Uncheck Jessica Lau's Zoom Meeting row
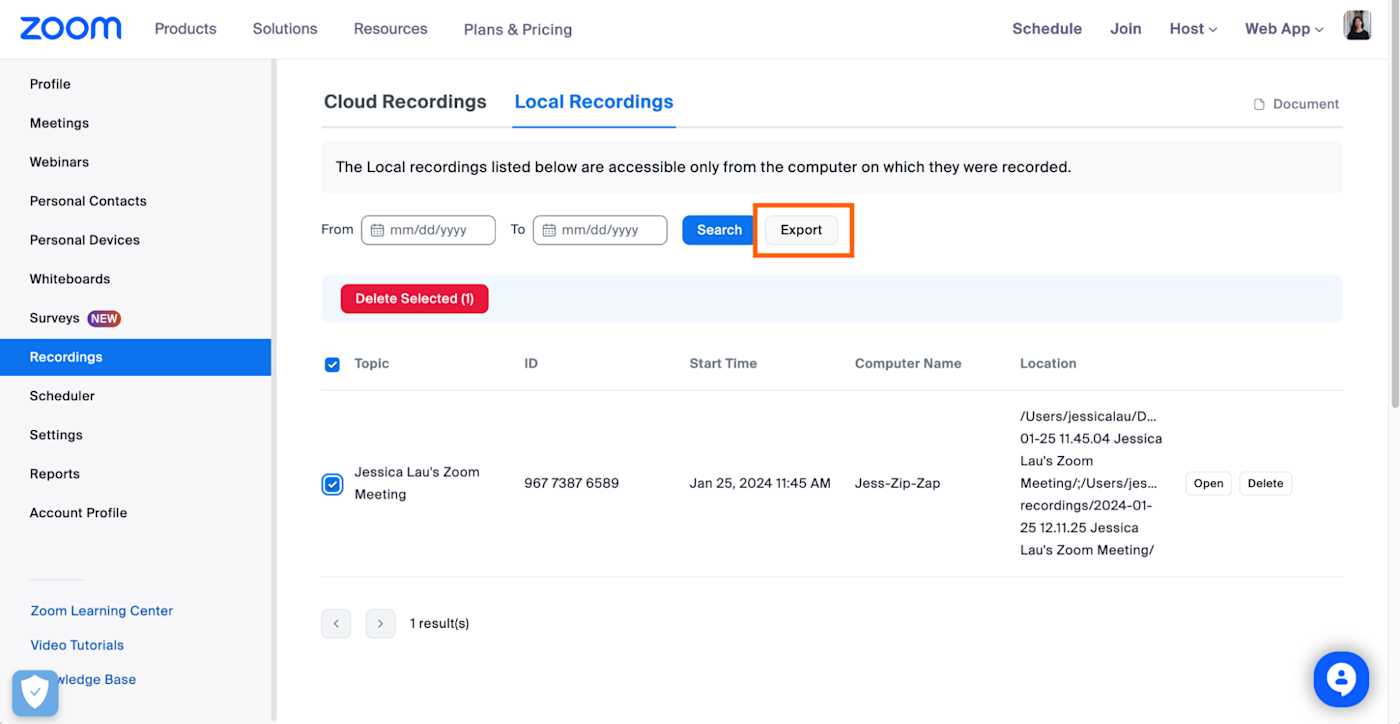This screenshot has width=1400, height=724. (x=332, y=484)
